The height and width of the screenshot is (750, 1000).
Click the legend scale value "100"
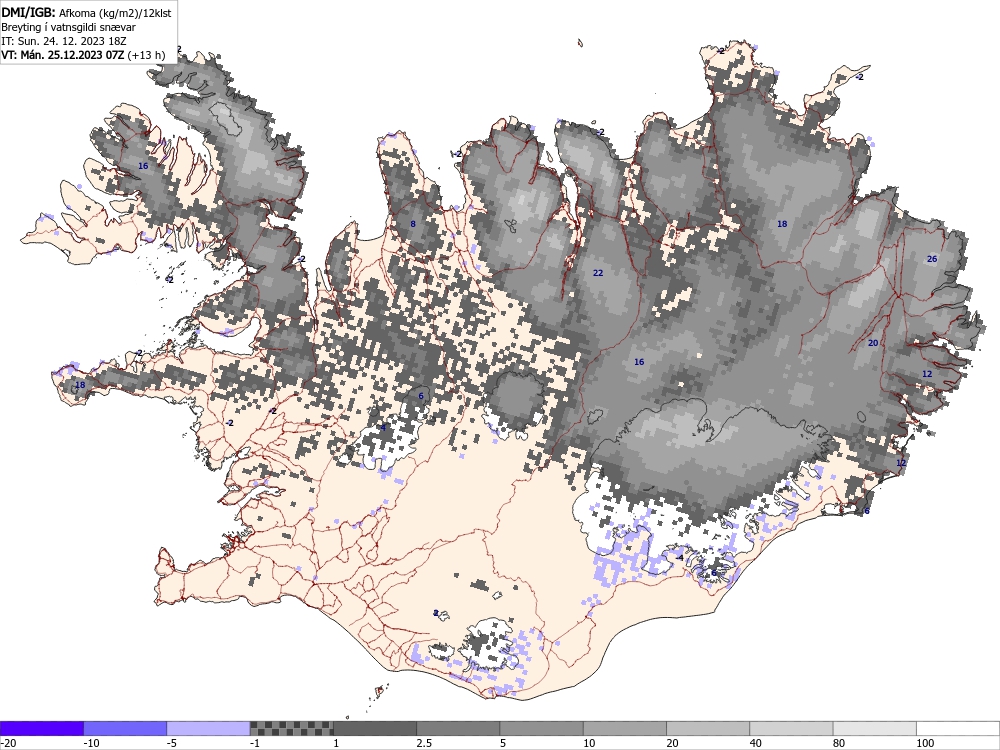(925, 743)
